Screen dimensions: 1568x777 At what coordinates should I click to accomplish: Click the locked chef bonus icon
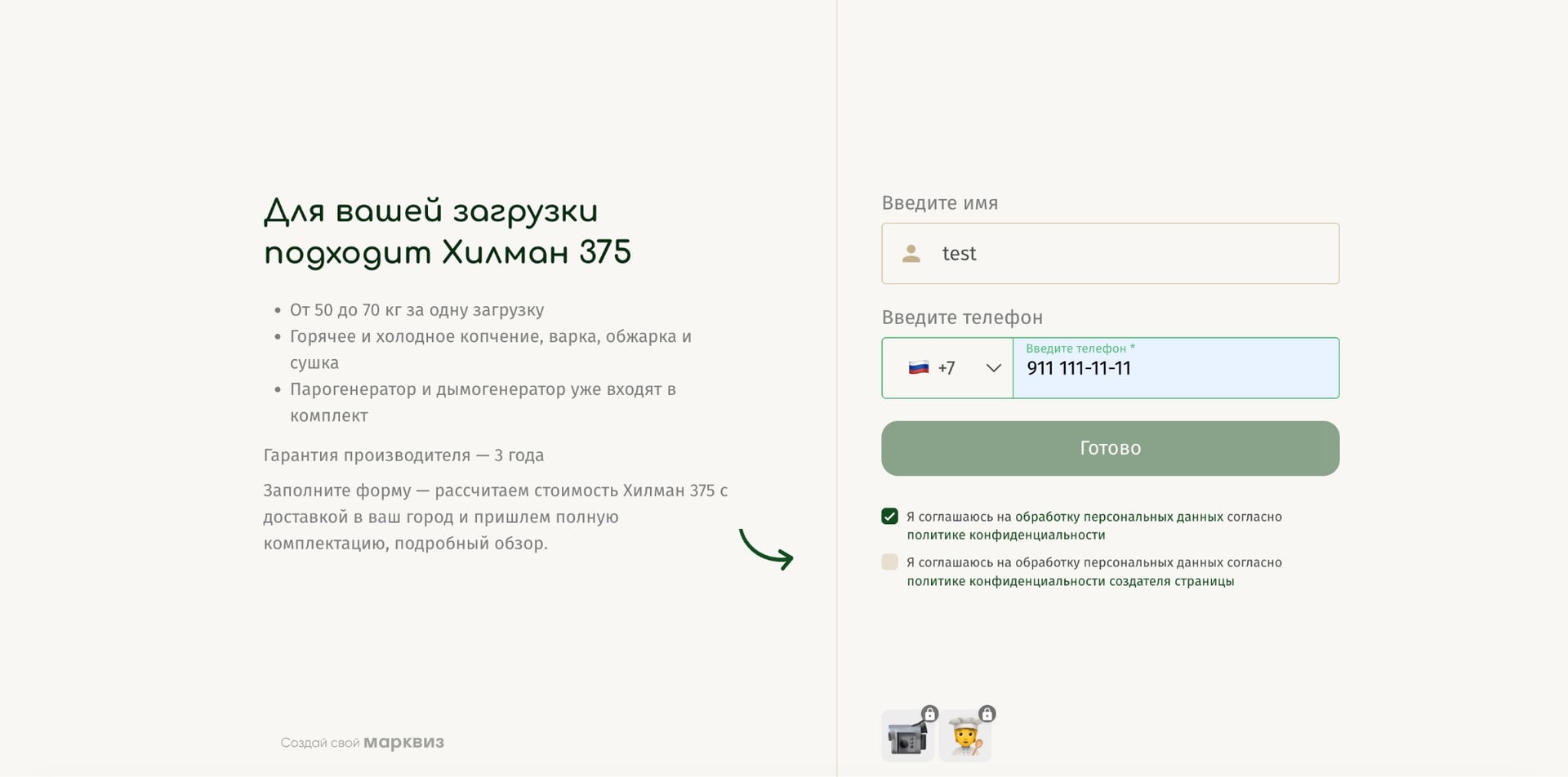(965, 735)
